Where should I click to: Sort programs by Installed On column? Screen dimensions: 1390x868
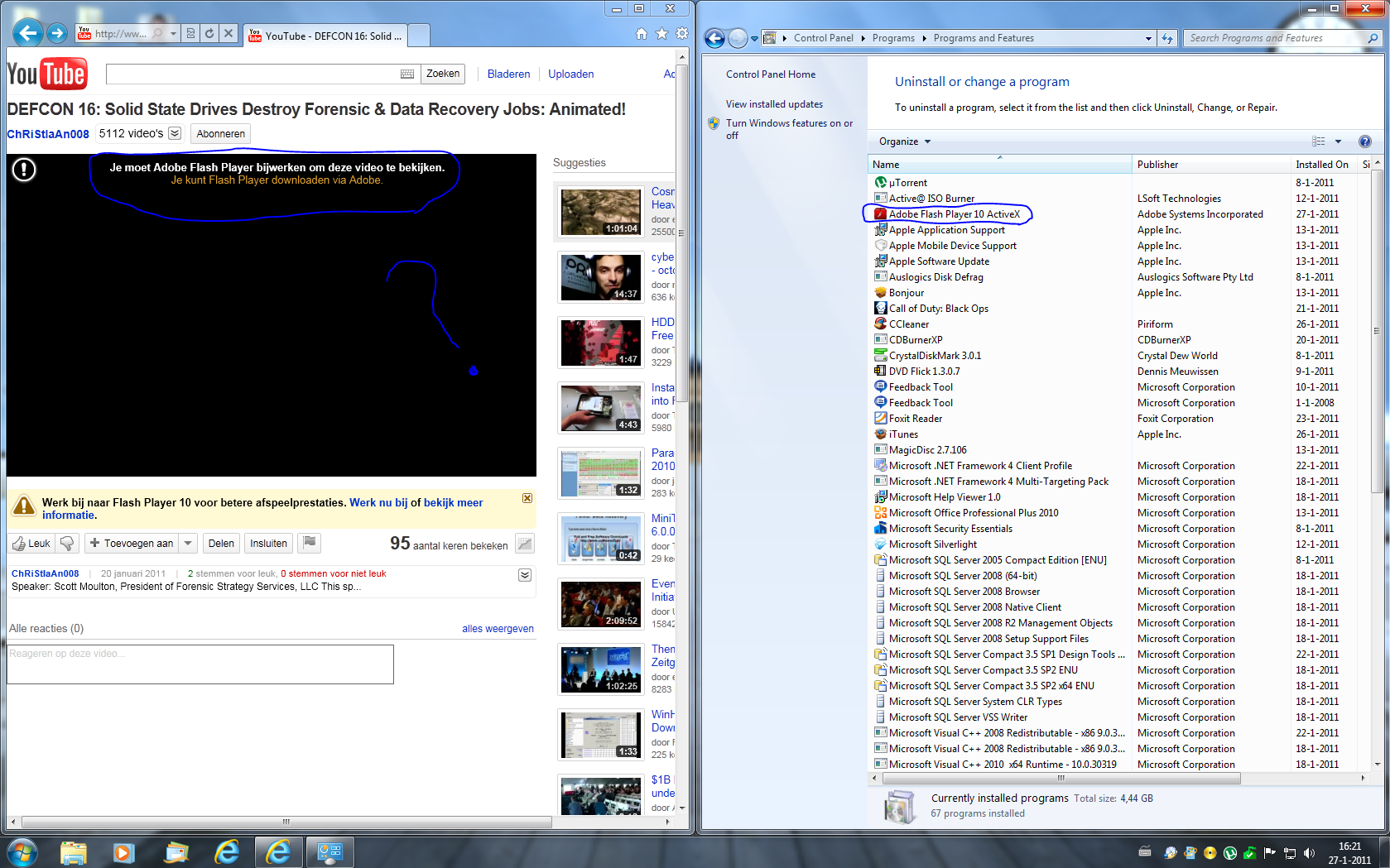click(x=1323, y=165)
